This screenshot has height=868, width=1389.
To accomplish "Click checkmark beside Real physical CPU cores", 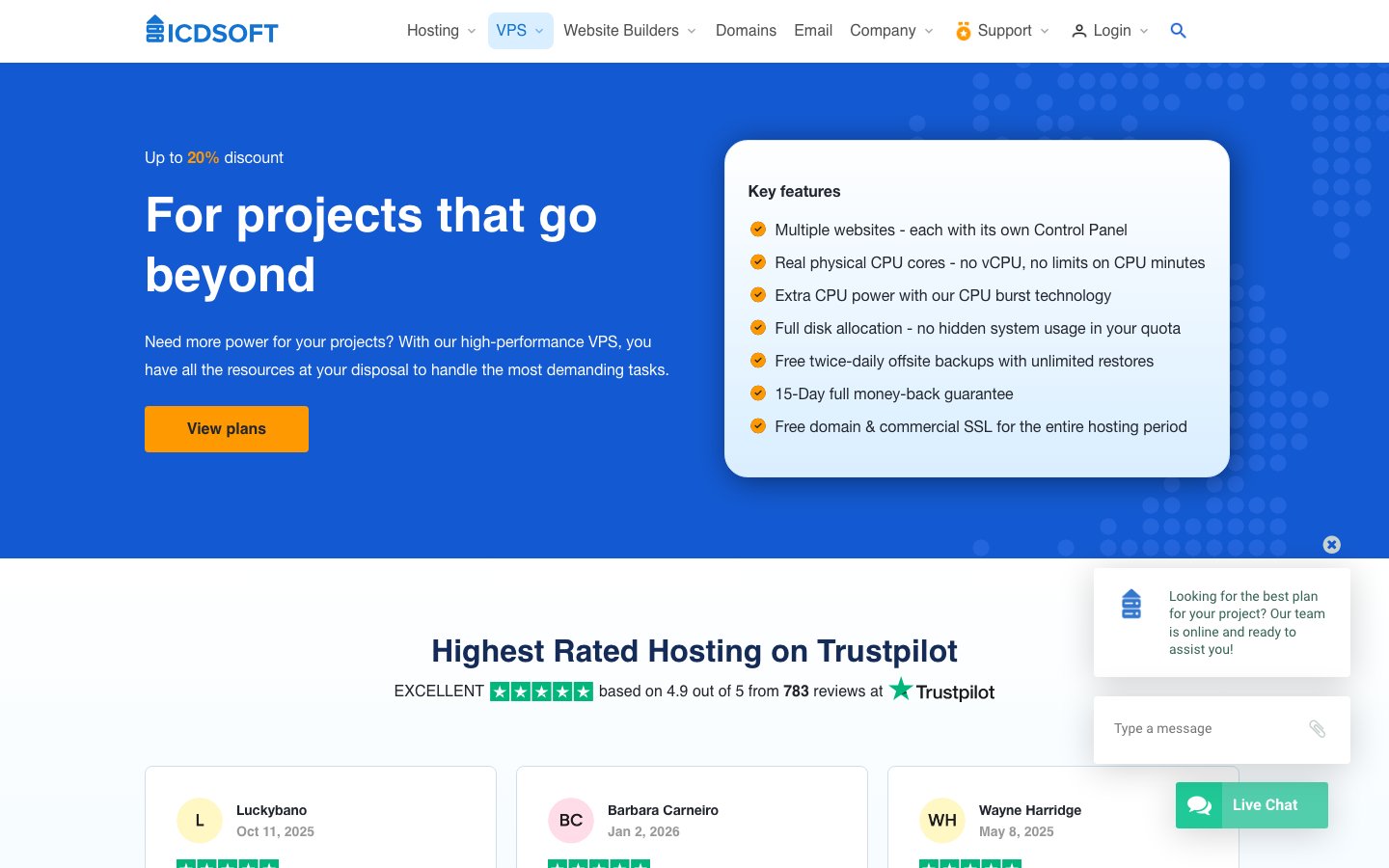I will click(x=758, y=262).
